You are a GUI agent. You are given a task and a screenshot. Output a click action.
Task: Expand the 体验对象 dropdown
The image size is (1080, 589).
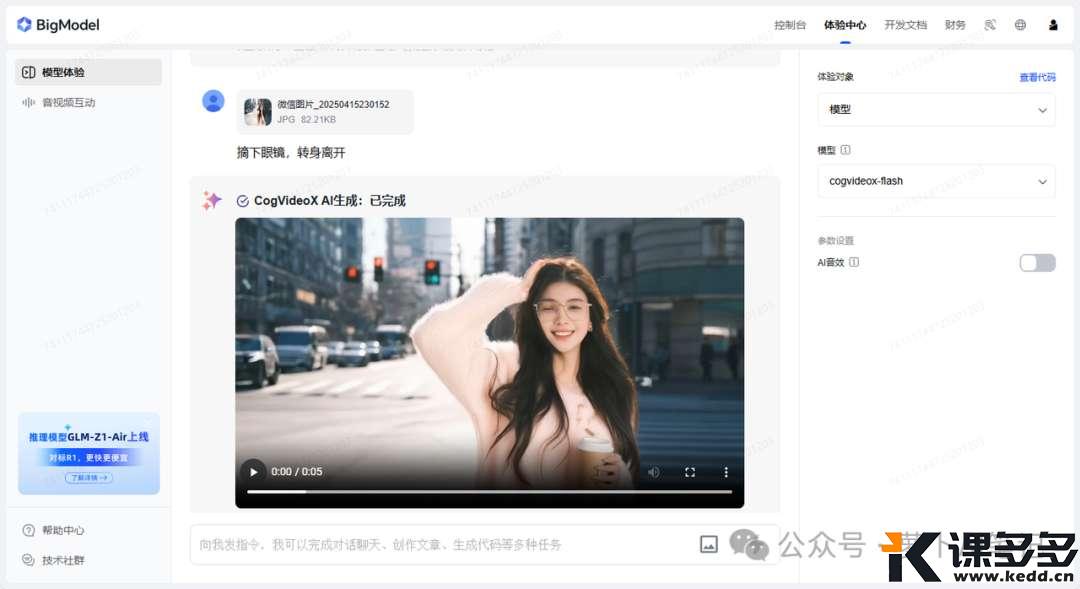point(935,110)
